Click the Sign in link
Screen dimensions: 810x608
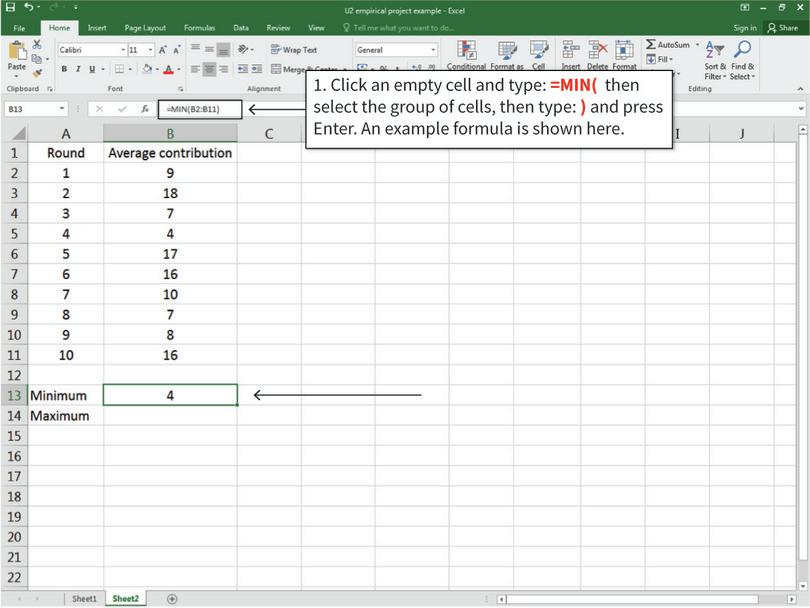[745, 28]
